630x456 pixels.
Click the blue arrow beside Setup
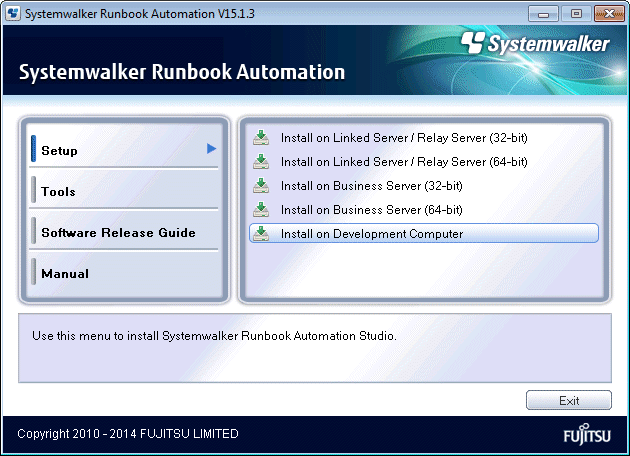[x=211, y=149]
